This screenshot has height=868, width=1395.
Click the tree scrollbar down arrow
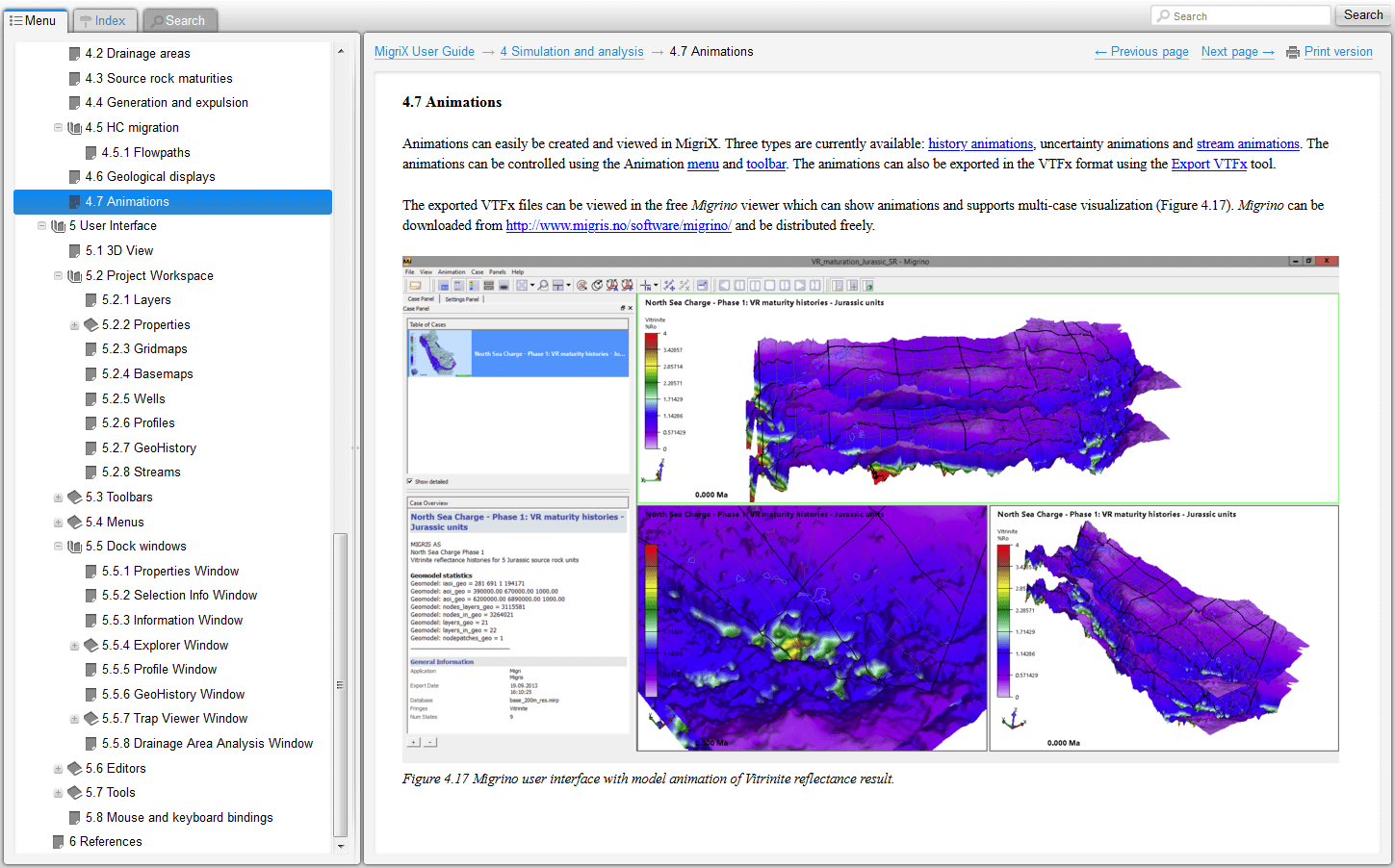coord(340,846)
